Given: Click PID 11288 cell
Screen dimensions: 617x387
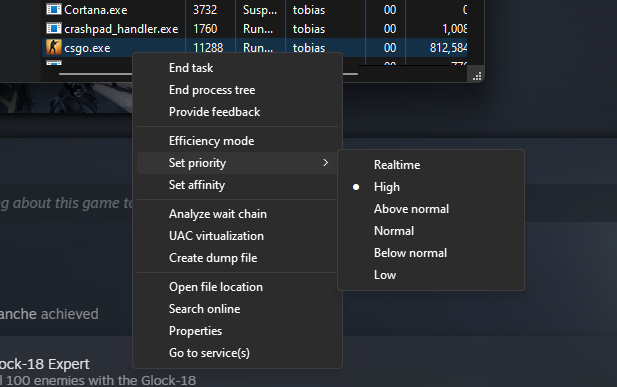Looking at the screenshot, I should (x=208, y=48).
